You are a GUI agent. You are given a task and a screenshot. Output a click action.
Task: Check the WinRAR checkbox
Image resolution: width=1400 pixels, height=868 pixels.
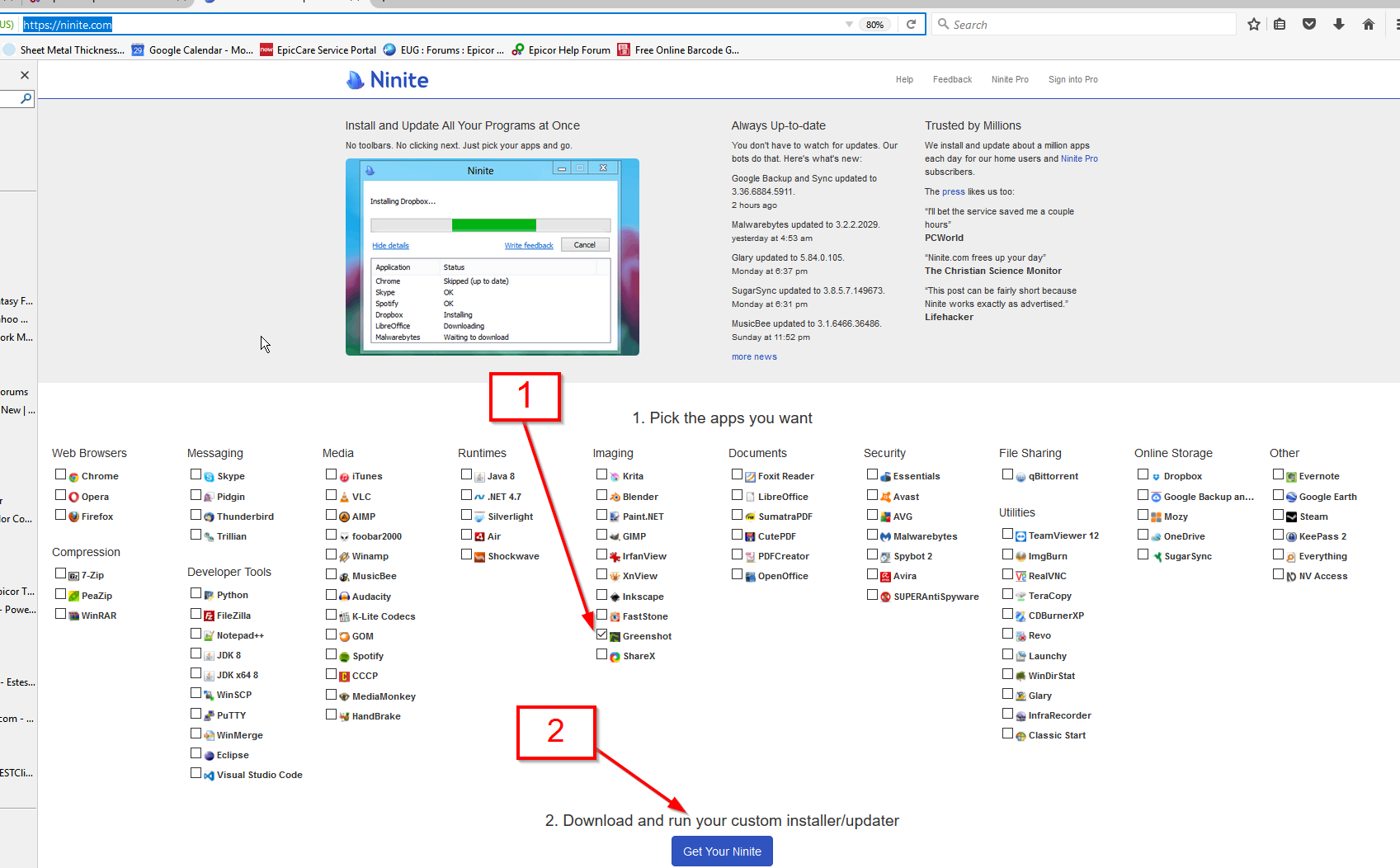(x=61, y=614)
